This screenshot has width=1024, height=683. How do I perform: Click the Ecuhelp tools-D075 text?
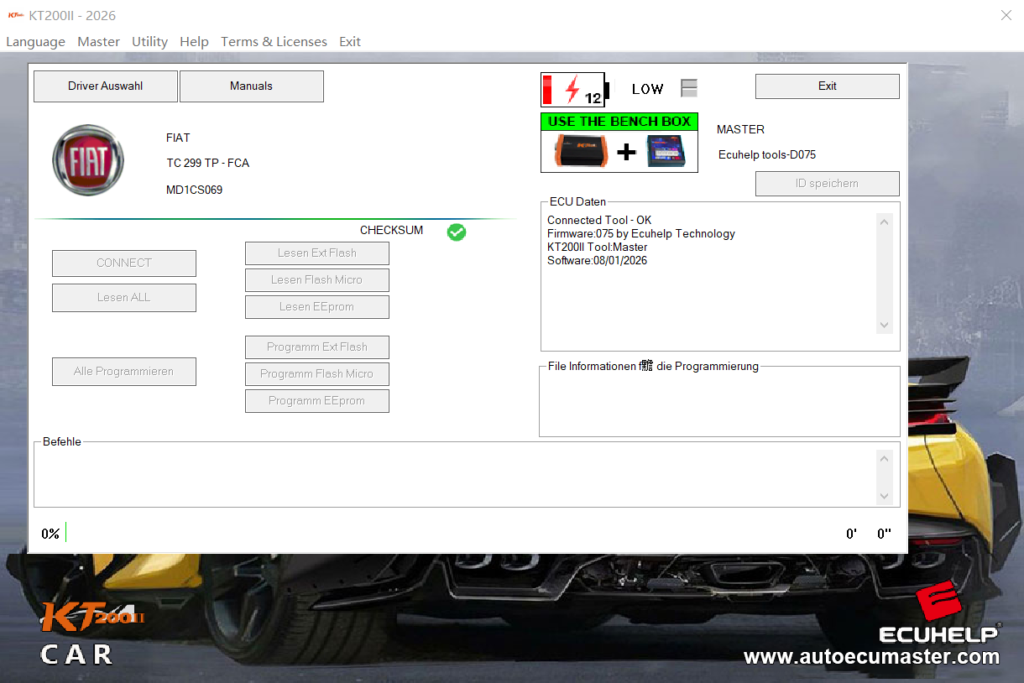coord(767,155)
